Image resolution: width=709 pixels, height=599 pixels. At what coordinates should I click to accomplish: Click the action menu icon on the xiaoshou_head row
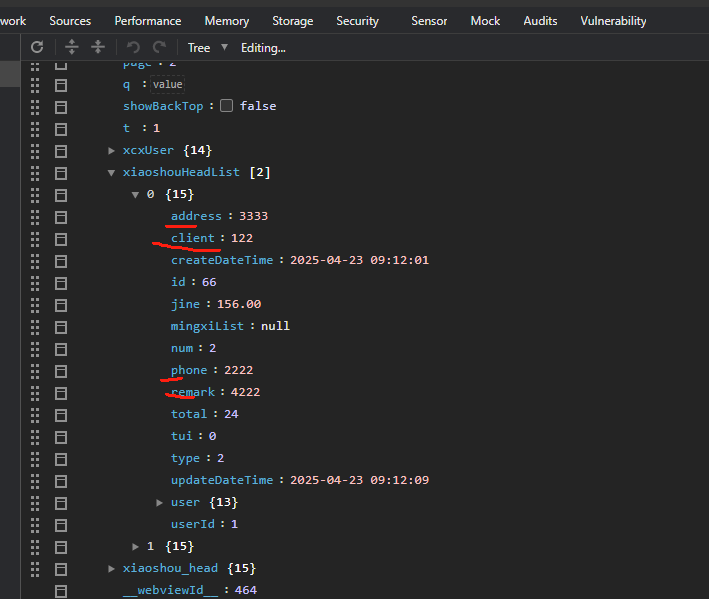click(61, 569)
